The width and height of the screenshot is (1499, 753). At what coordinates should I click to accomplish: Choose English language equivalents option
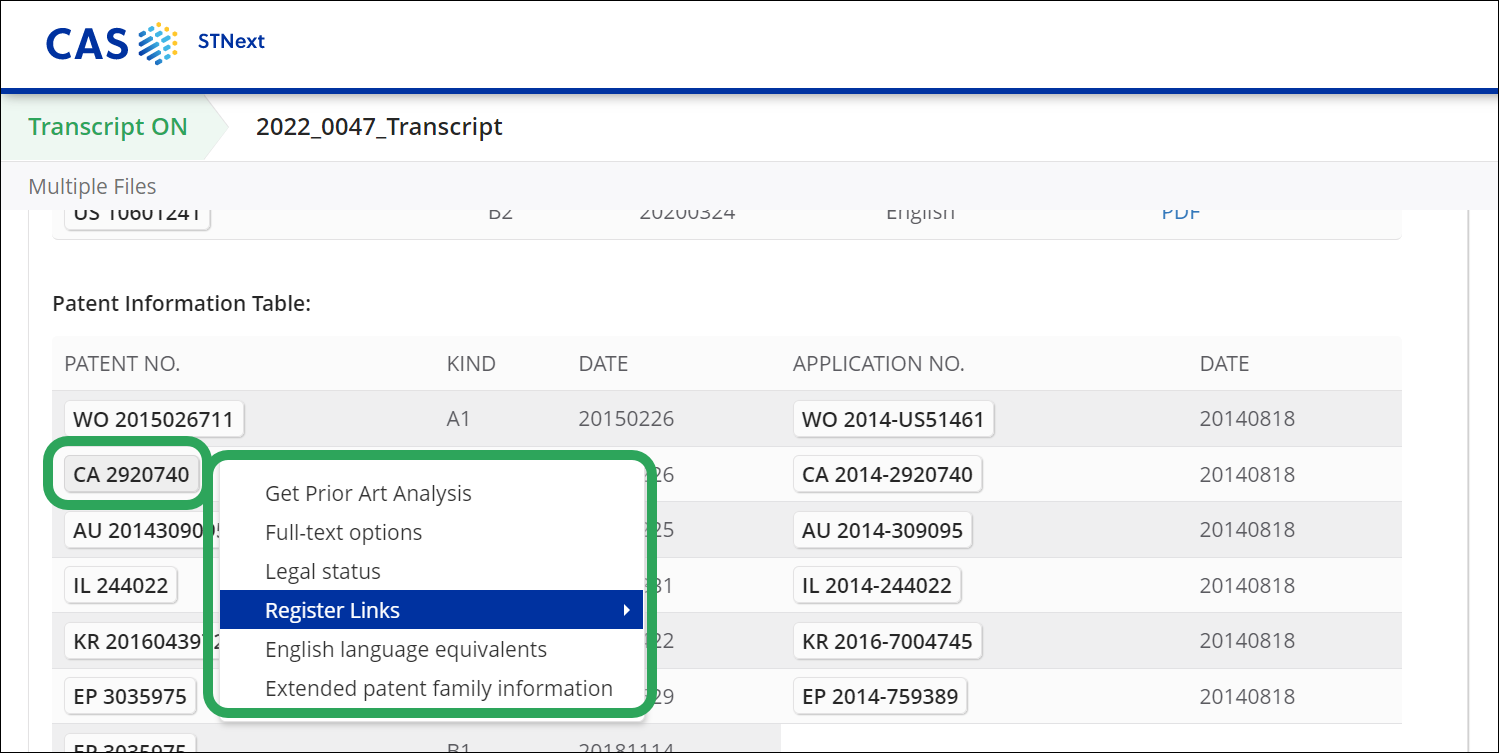(x=405, y=649)
